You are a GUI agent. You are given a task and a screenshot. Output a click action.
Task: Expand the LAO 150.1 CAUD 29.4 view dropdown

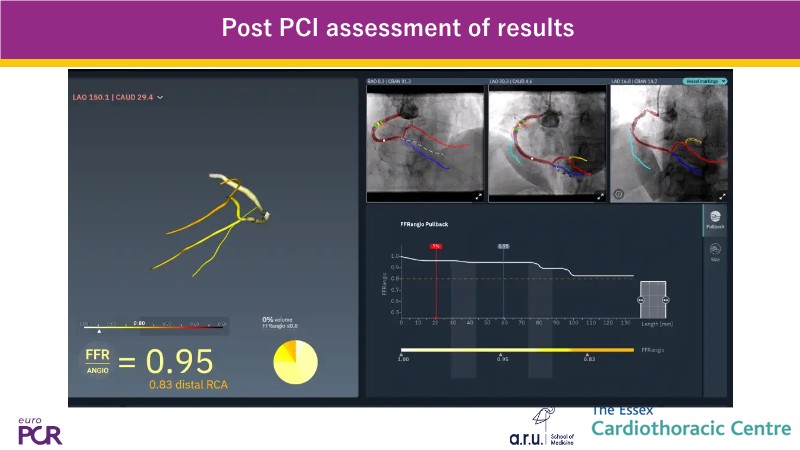(x=160, y=98)
